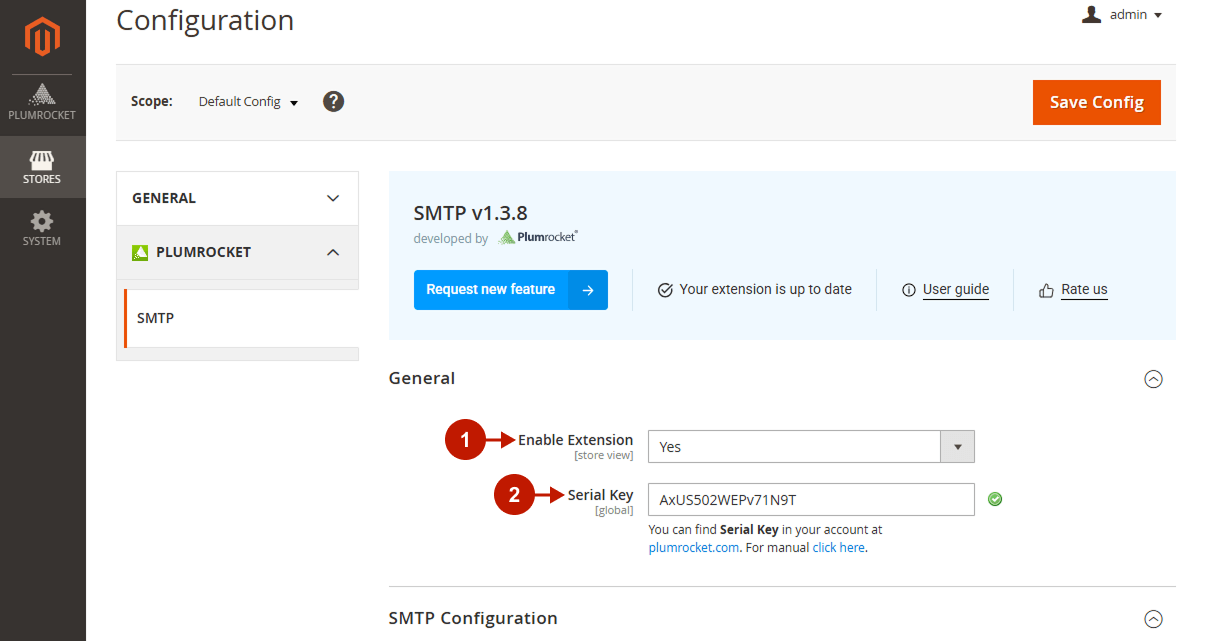
Task: Click the admin user avatar icon
Action: click(x=1092, y=14)
